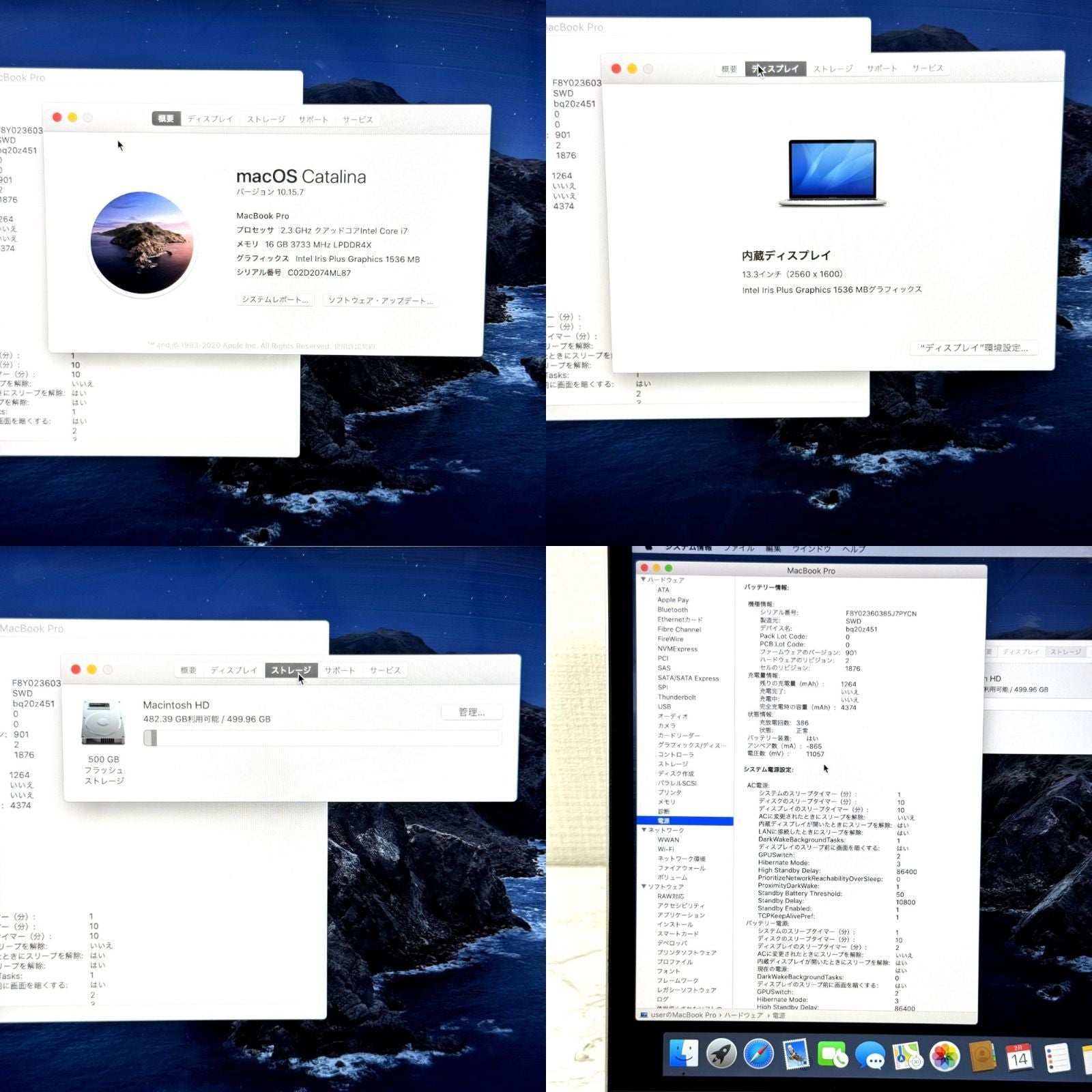Select Fibre Channel in sidebar
The height and width of the screenshot is (1092, 1092).
click(x=679, y=629)
